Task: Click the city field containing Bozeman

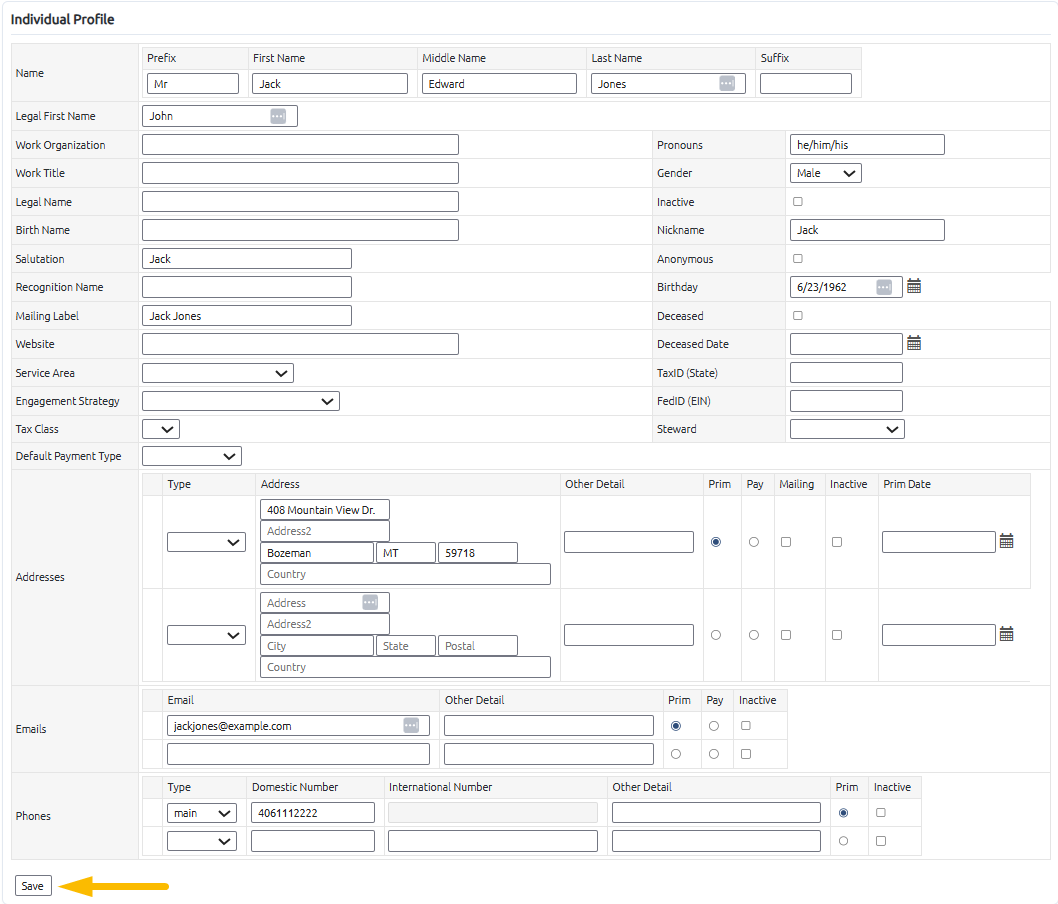Action: [x=316, y=553]
